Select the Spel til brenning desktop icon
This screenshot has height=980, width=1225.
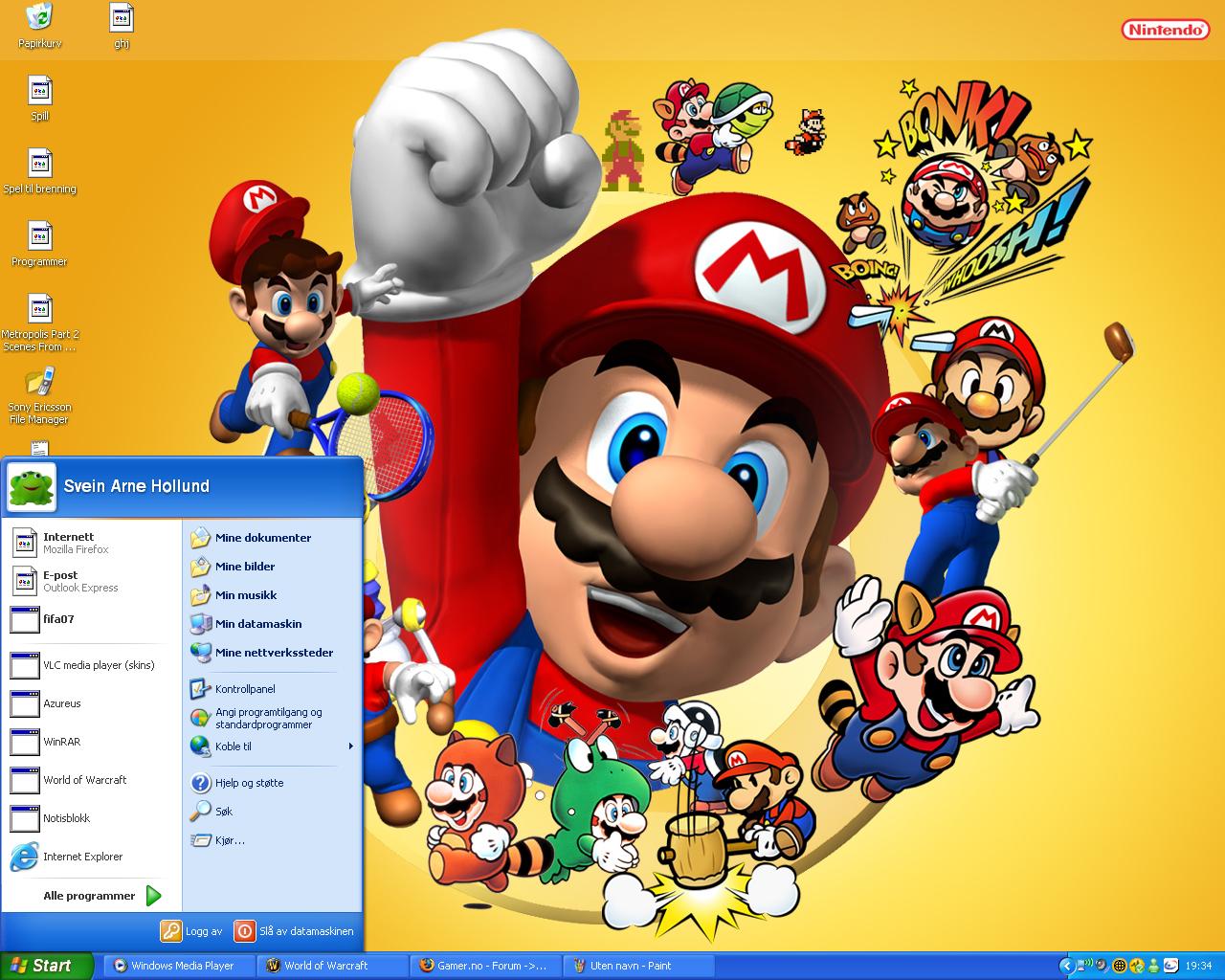coord(39,171)
